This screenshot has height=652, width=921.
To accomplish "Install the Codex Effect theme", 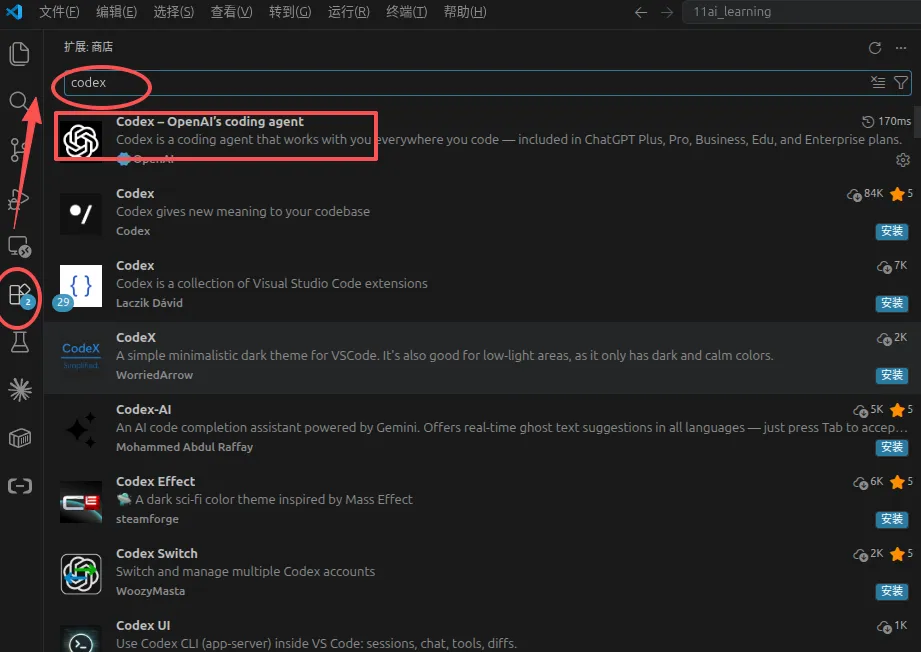I will pyautogui.click(x=892, y=519).
